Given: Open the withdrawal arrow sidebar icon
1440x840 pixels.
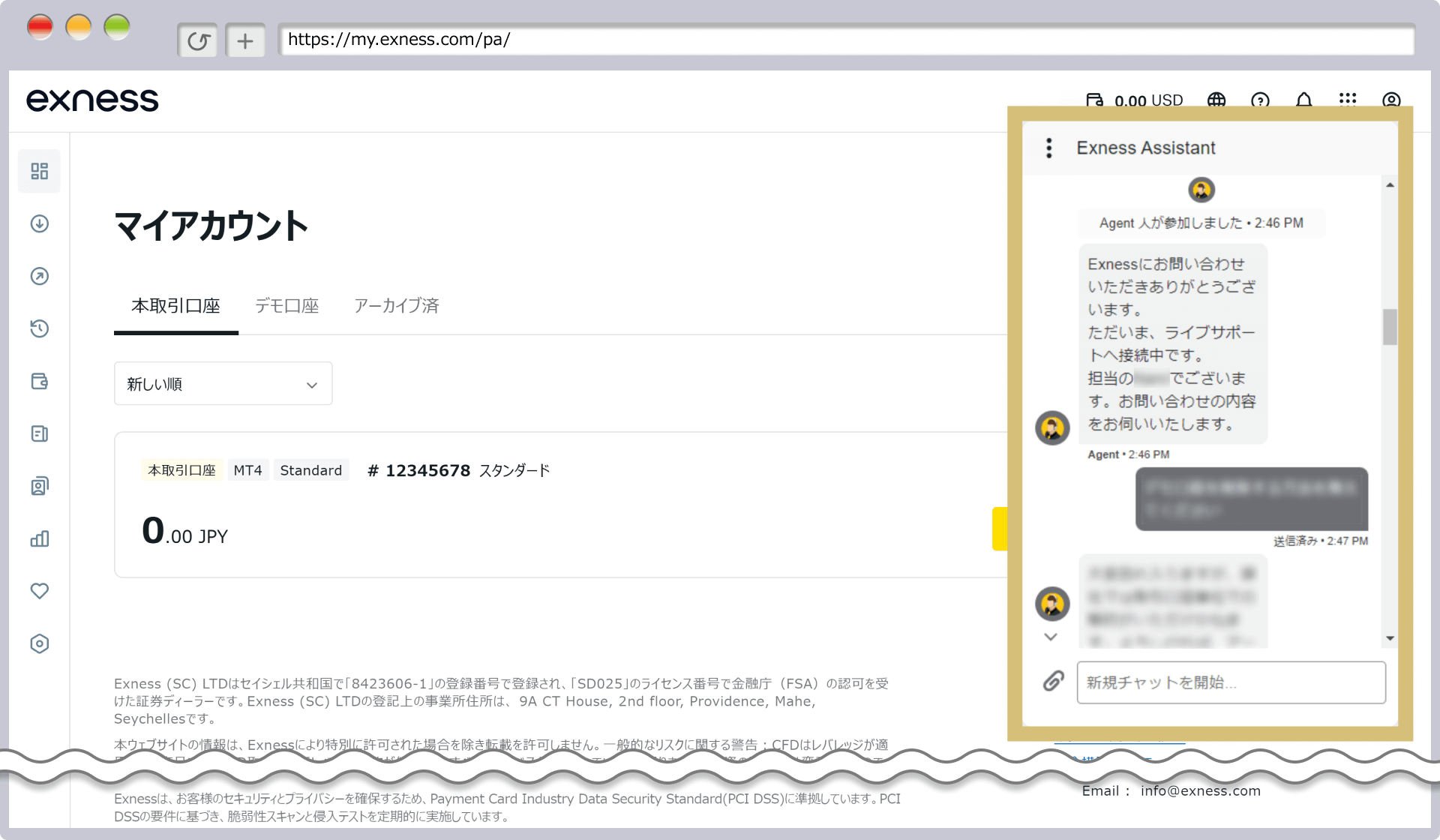Looking at the screenshot, I should (40, 276).
